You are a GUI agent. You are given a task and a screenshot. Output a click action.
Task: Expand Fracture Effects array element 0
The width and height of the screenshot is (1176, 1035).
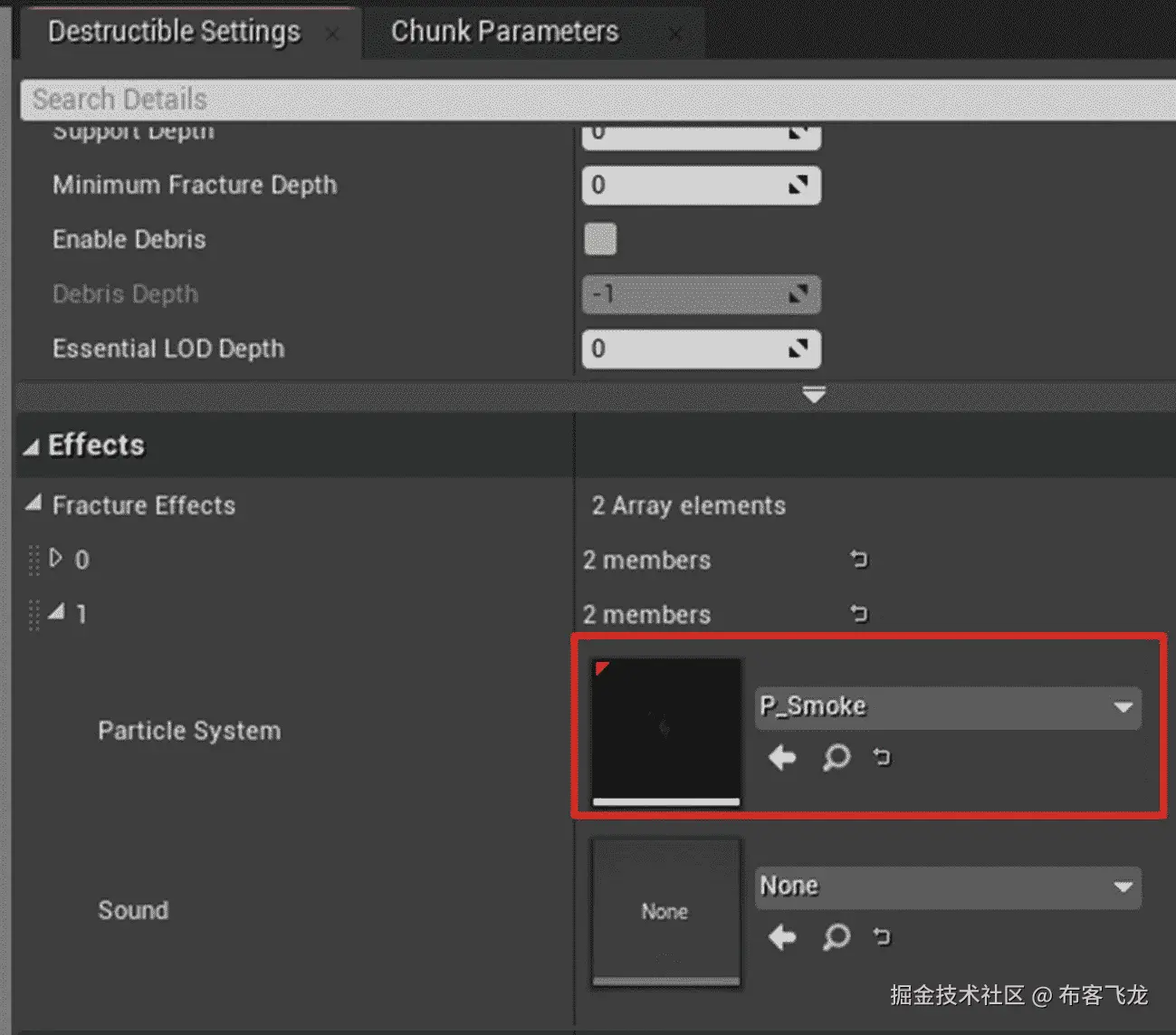pos(56,558)
